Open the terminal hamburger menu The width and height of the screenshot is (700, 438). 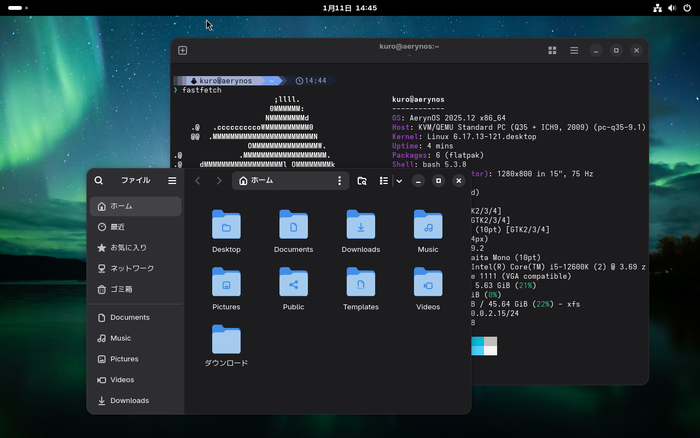tap(572, 50)
